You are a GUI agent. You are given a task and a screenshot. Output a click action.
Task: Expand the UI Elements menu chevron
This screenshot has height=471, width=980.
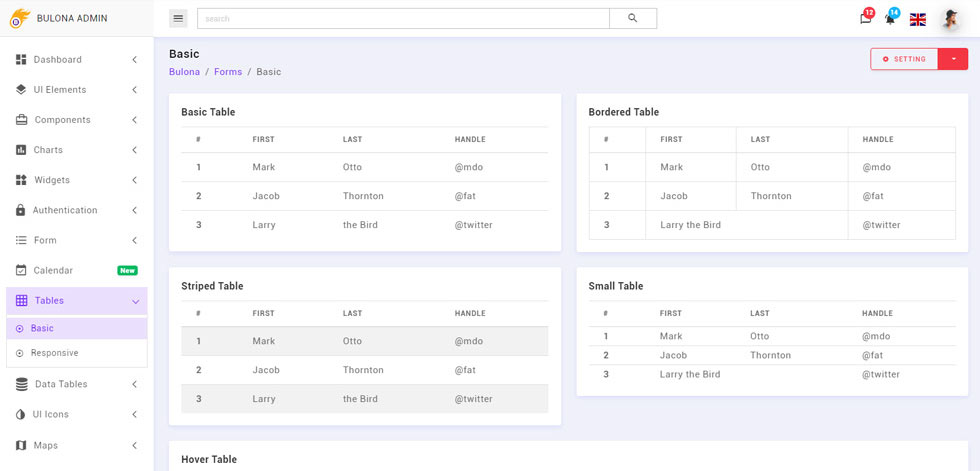click(134, 90)
